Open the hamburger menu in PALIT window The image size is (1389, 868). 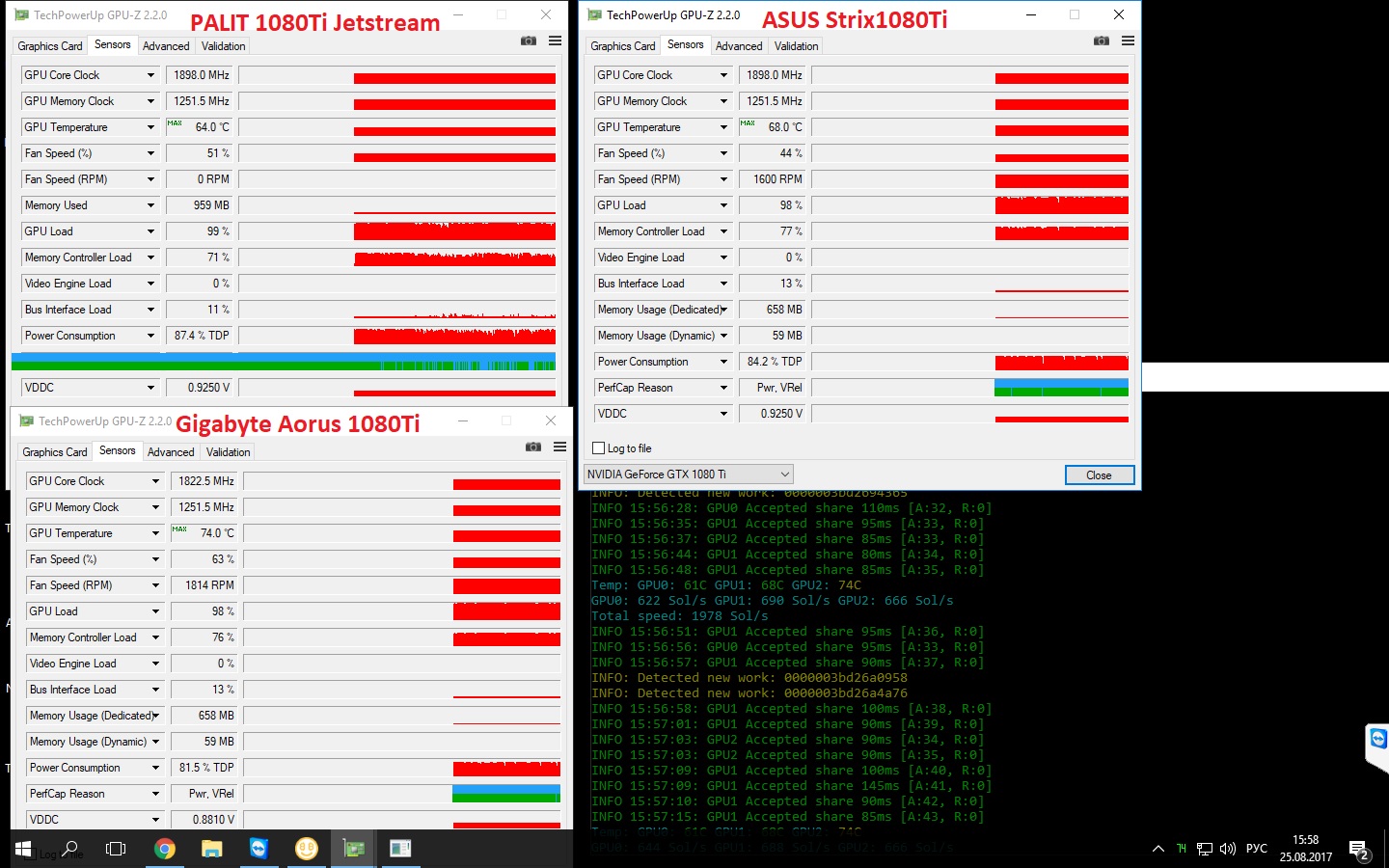(555, 41)
